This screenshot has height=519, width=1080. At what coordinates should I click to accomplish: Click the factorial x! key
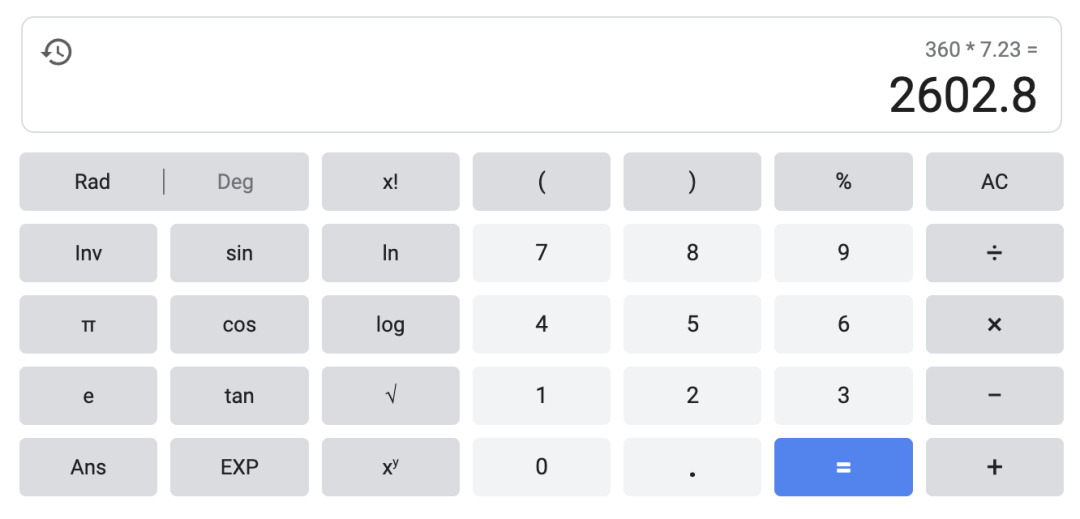(x=391, y=182)
